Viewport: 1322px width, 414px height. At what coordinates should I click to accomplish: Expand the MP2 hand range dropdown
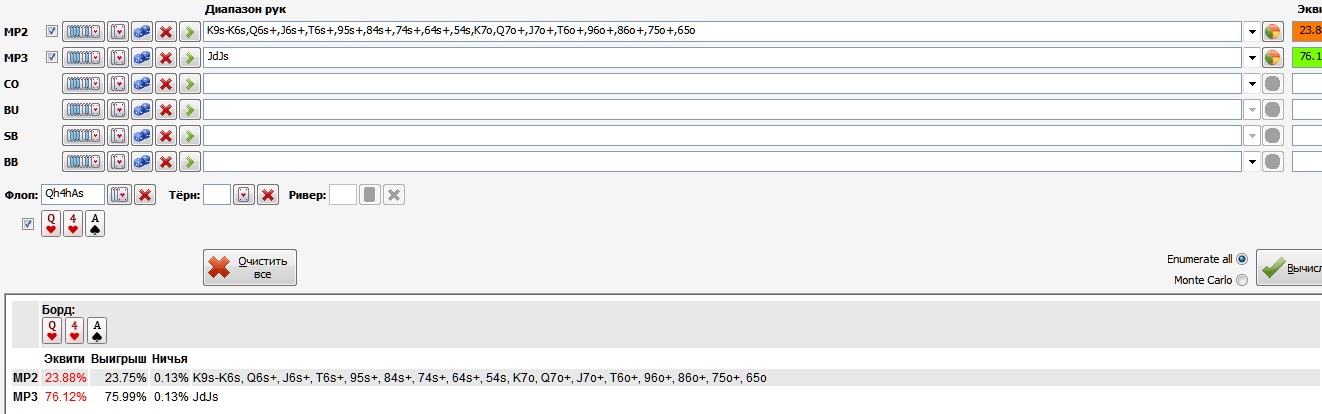click(1252, 32)
